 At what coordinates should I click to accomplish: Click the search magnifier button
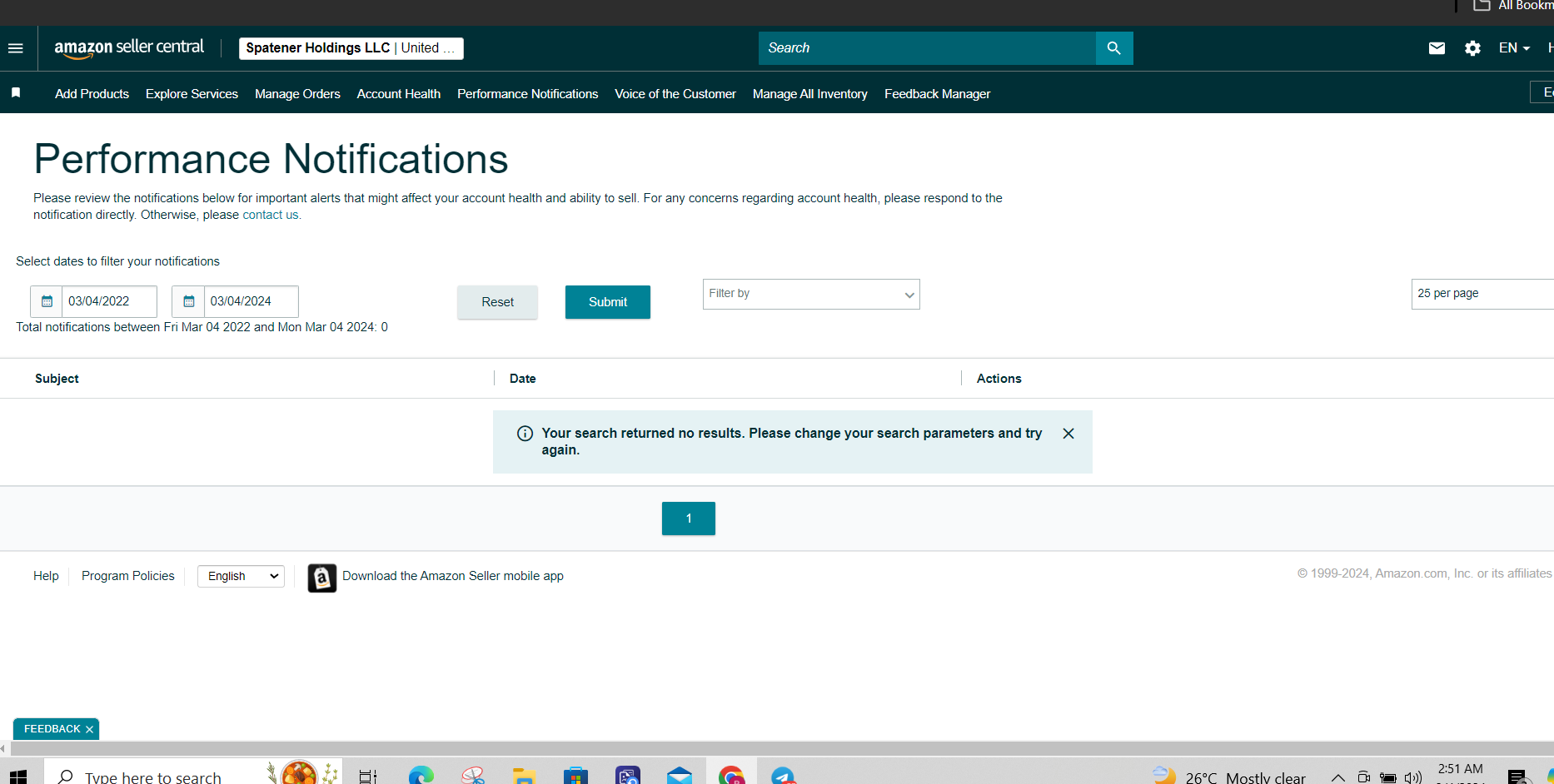[1114, 48]
